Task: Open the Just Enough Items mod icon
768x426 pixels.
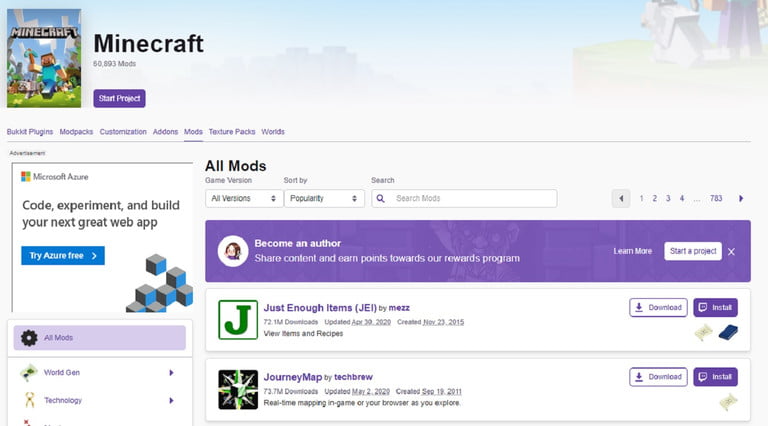Action: click(x=238, y=320)
